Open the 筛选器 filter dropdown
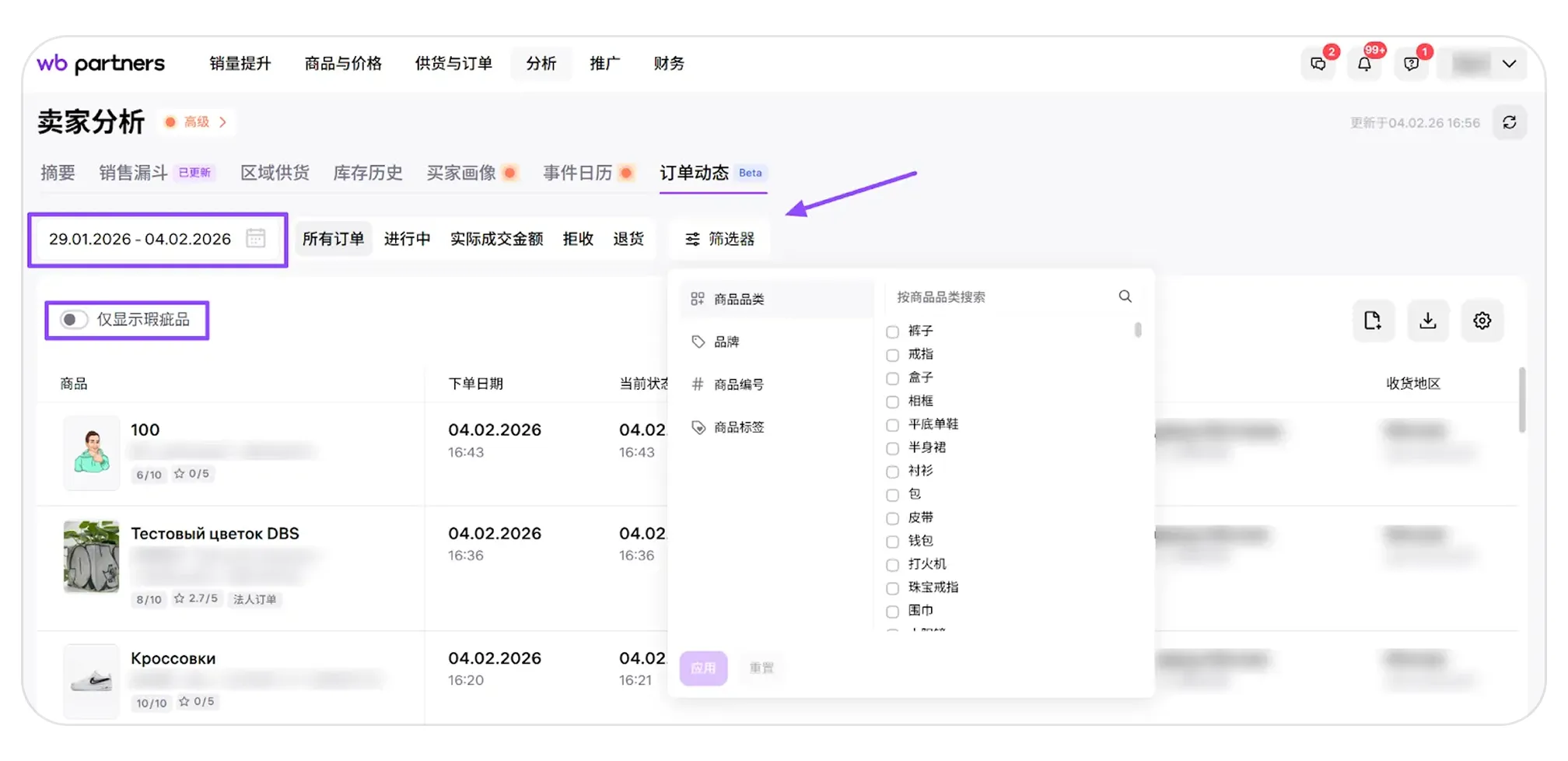This screenshot has height=761, width=1568. click(719, 239)
